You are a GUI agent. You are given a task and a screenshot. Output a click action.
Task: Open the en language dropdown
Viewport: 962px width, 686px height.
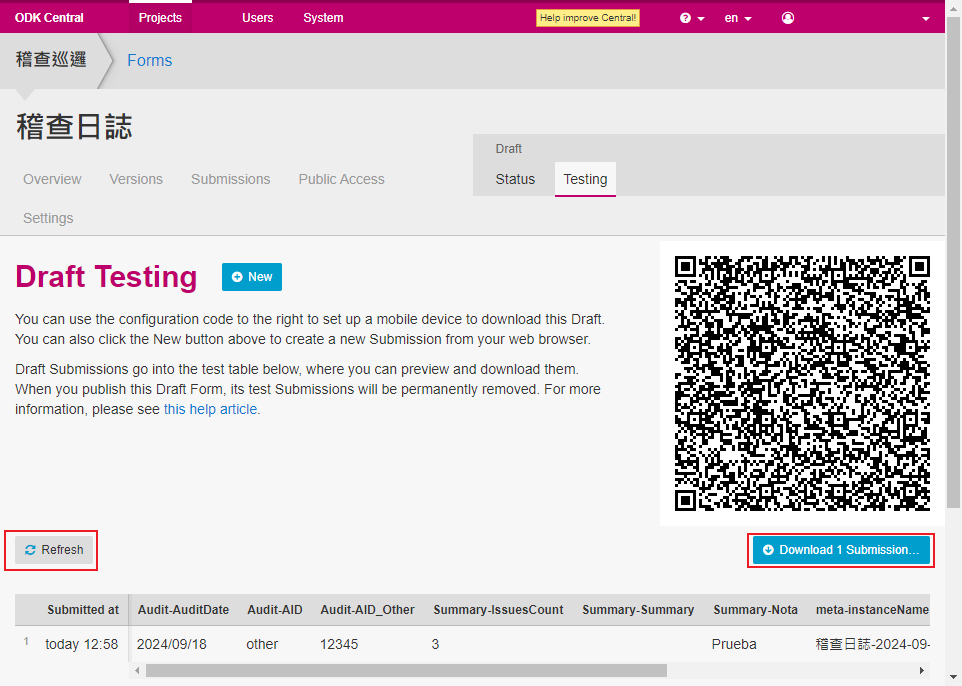pos(737,18)
